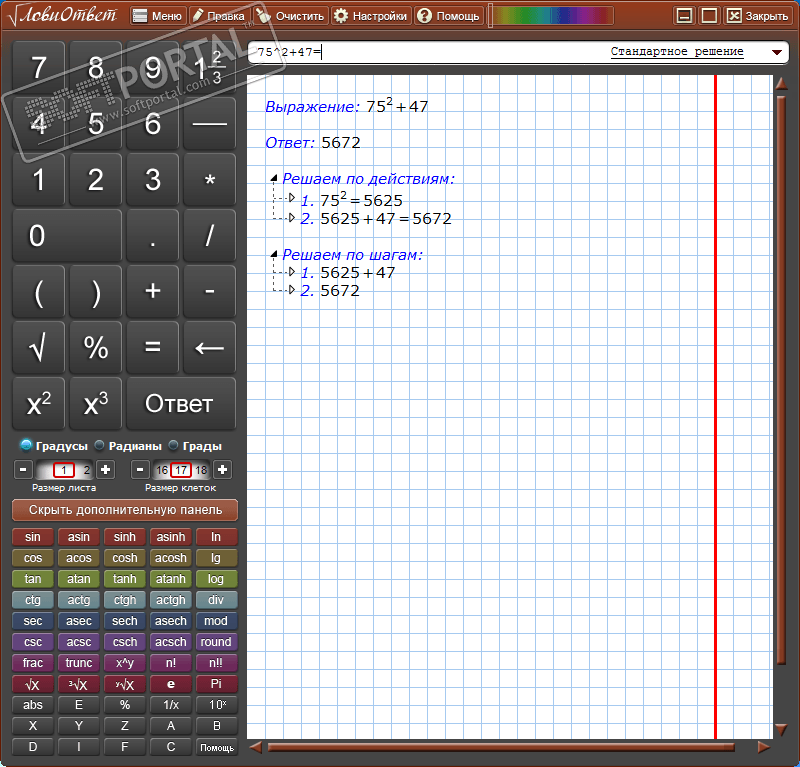
Task: Click the backspace arrow key
Action: pos(209,348)
